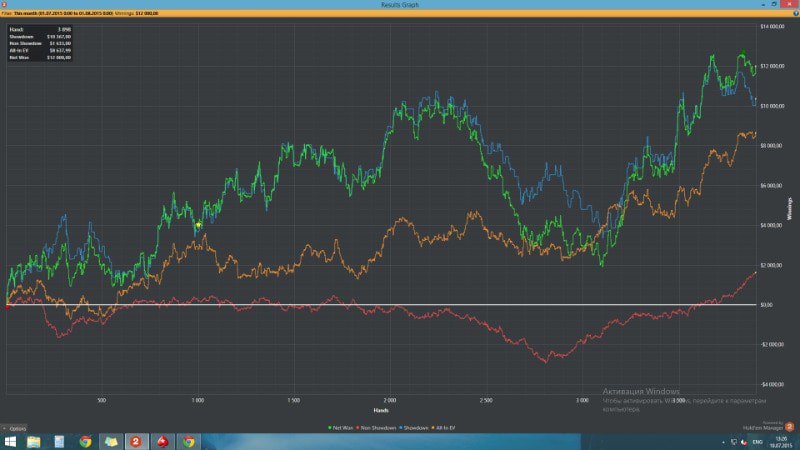Open the folder icon left of Holdem Manager
This screenshot has width=800, height=450.
pyautogui.click(x=111, y=442)
